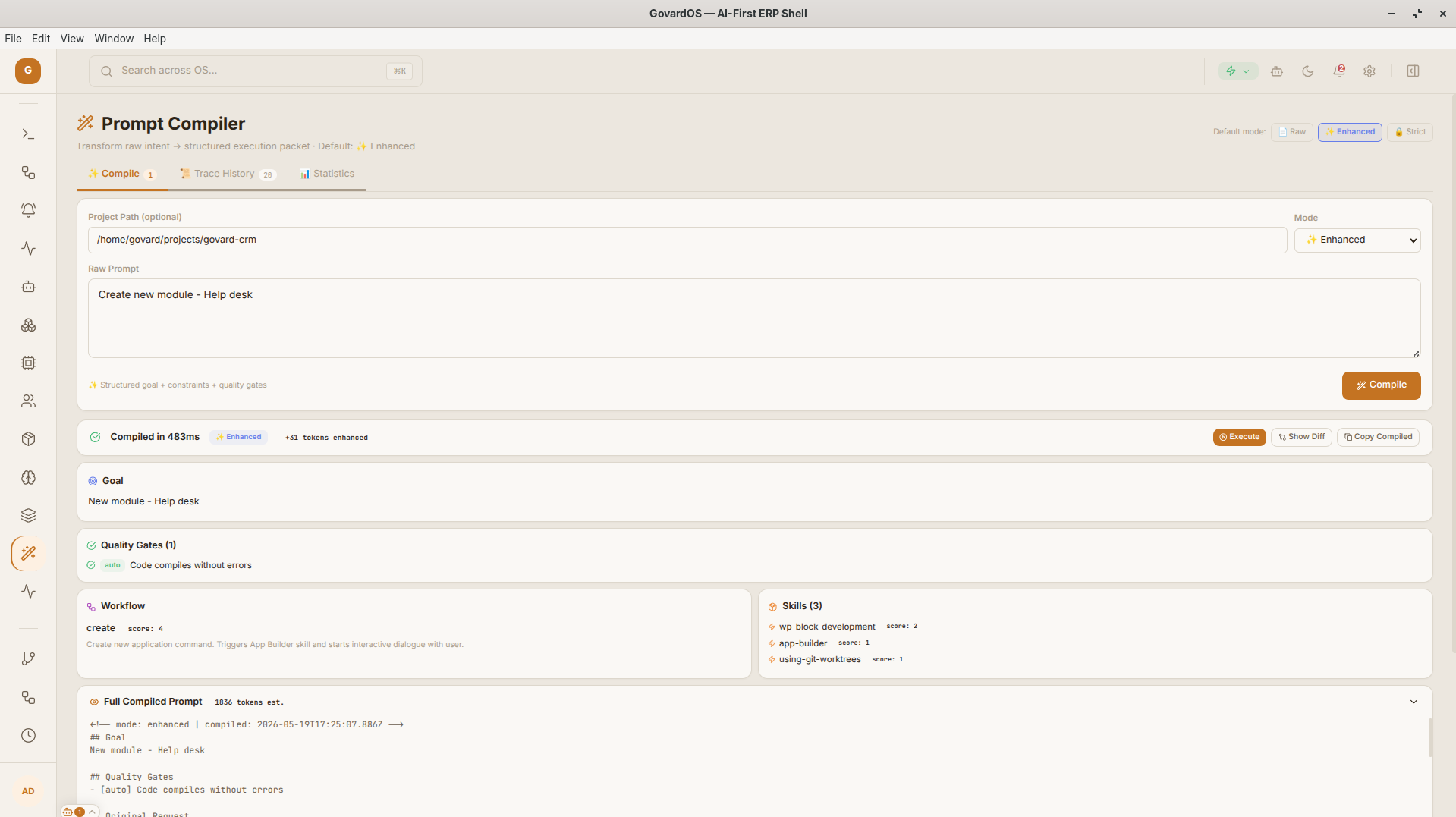Open the pulse icon below the magic wand
Screen dimensions: 1456x817
pos(28,591)
